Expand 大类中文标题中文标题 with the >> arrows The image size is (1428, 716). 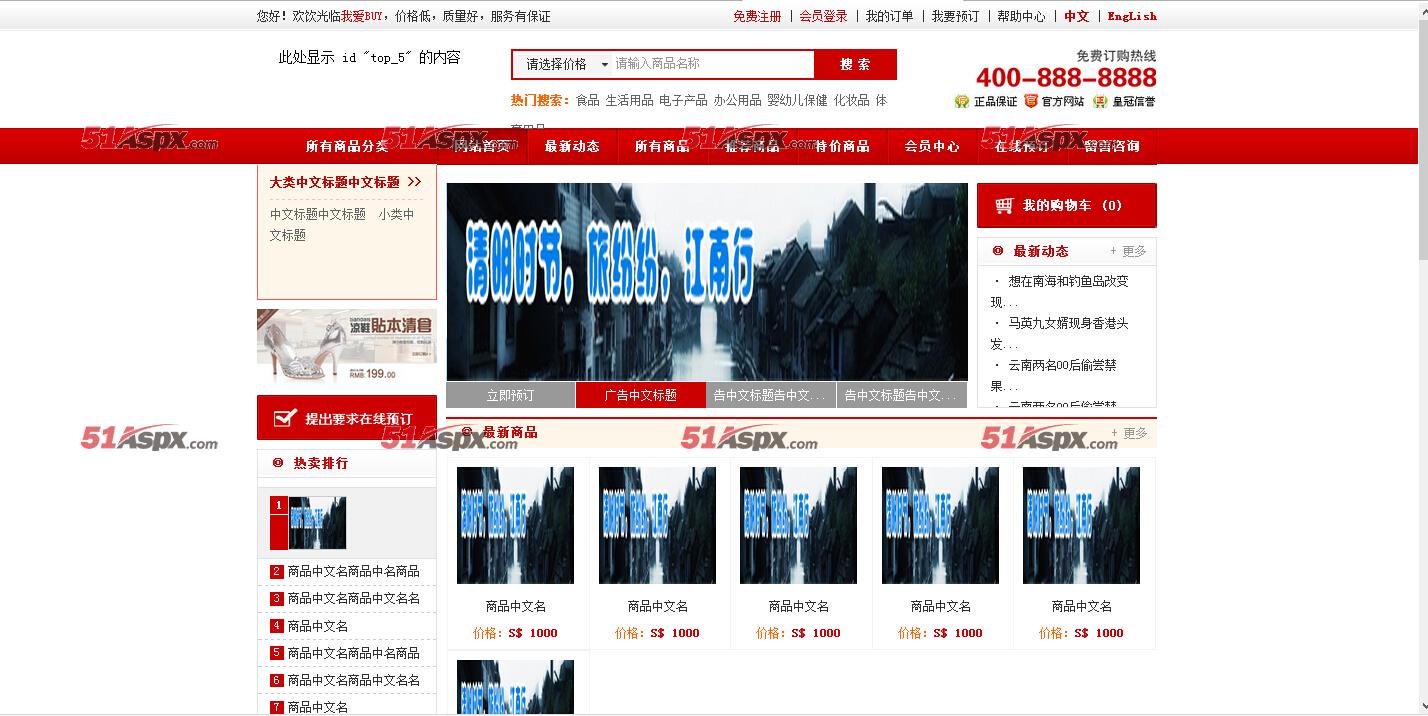tap(415, 182)
